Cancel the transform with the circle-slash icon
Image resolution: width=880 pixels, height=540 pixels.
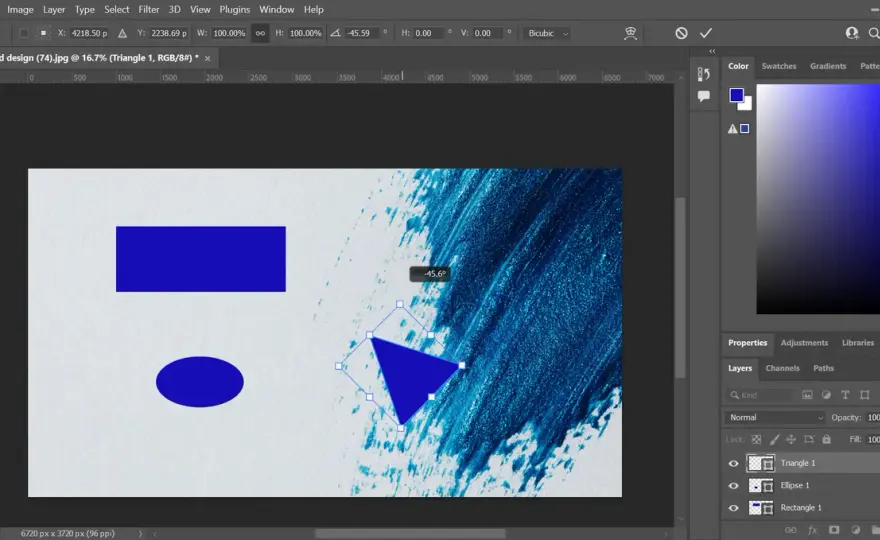click(x=681, y=33)
